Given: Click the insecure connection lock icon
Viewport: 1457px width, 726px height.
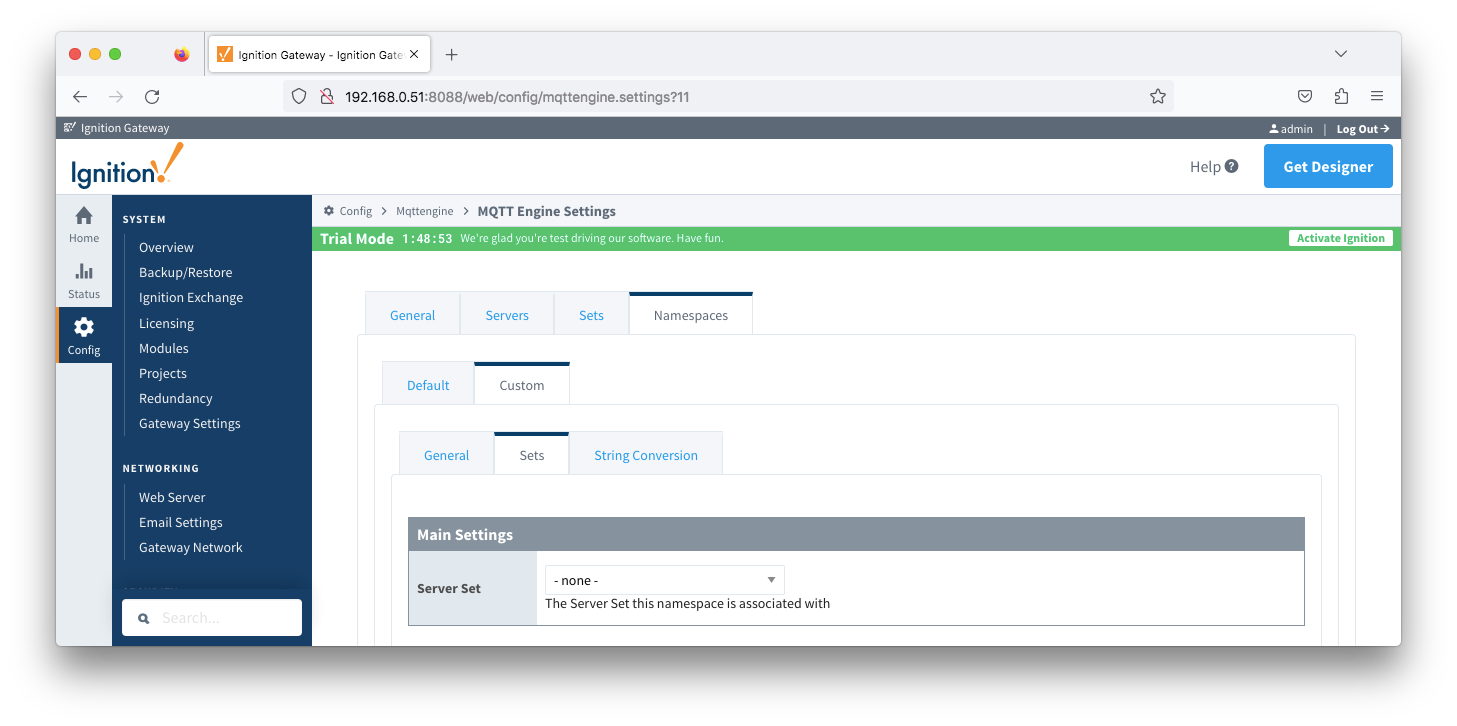Looking at the screenshot, I should coord(325,97).
